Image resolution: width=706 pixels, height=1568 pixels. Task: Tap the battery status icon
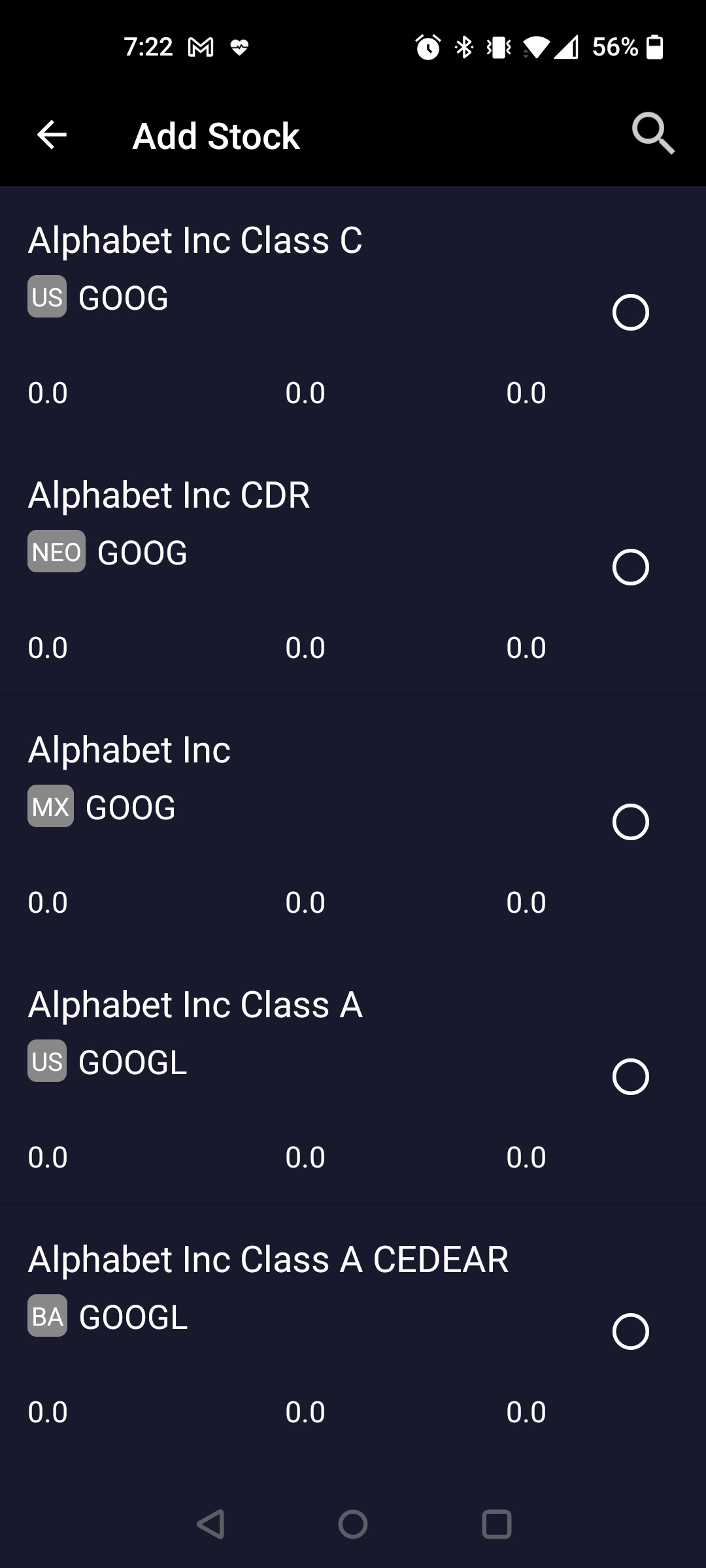(654, 47)
